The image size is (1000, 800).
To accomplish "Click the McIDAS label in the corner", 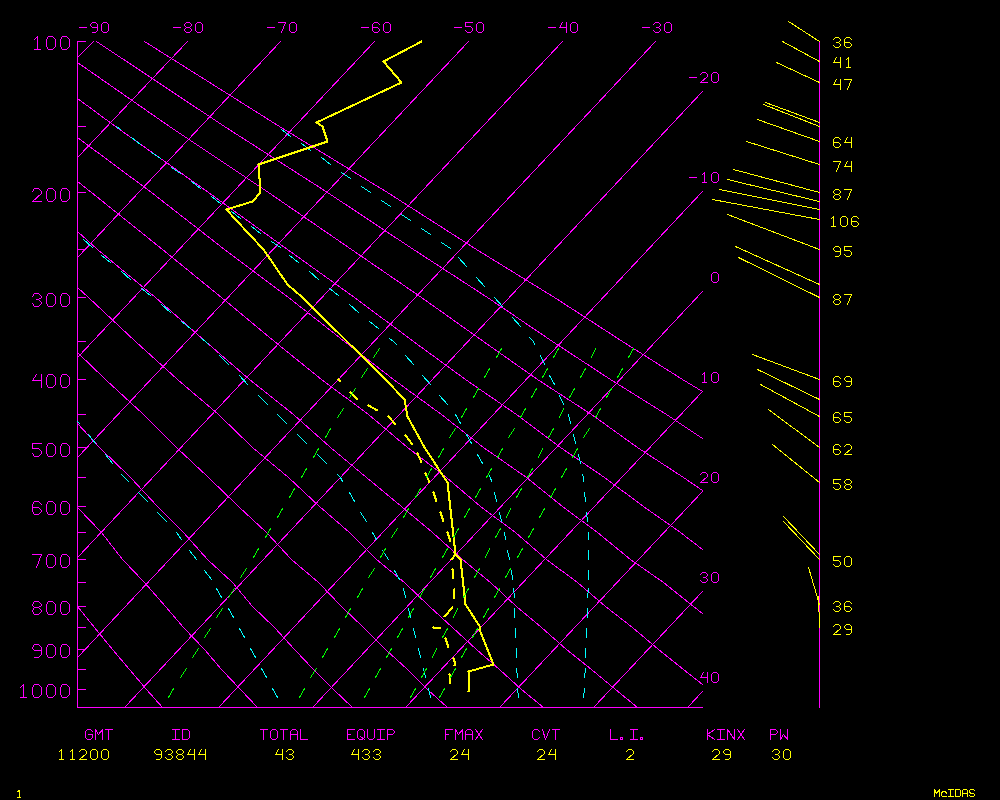I will (953, 792).
